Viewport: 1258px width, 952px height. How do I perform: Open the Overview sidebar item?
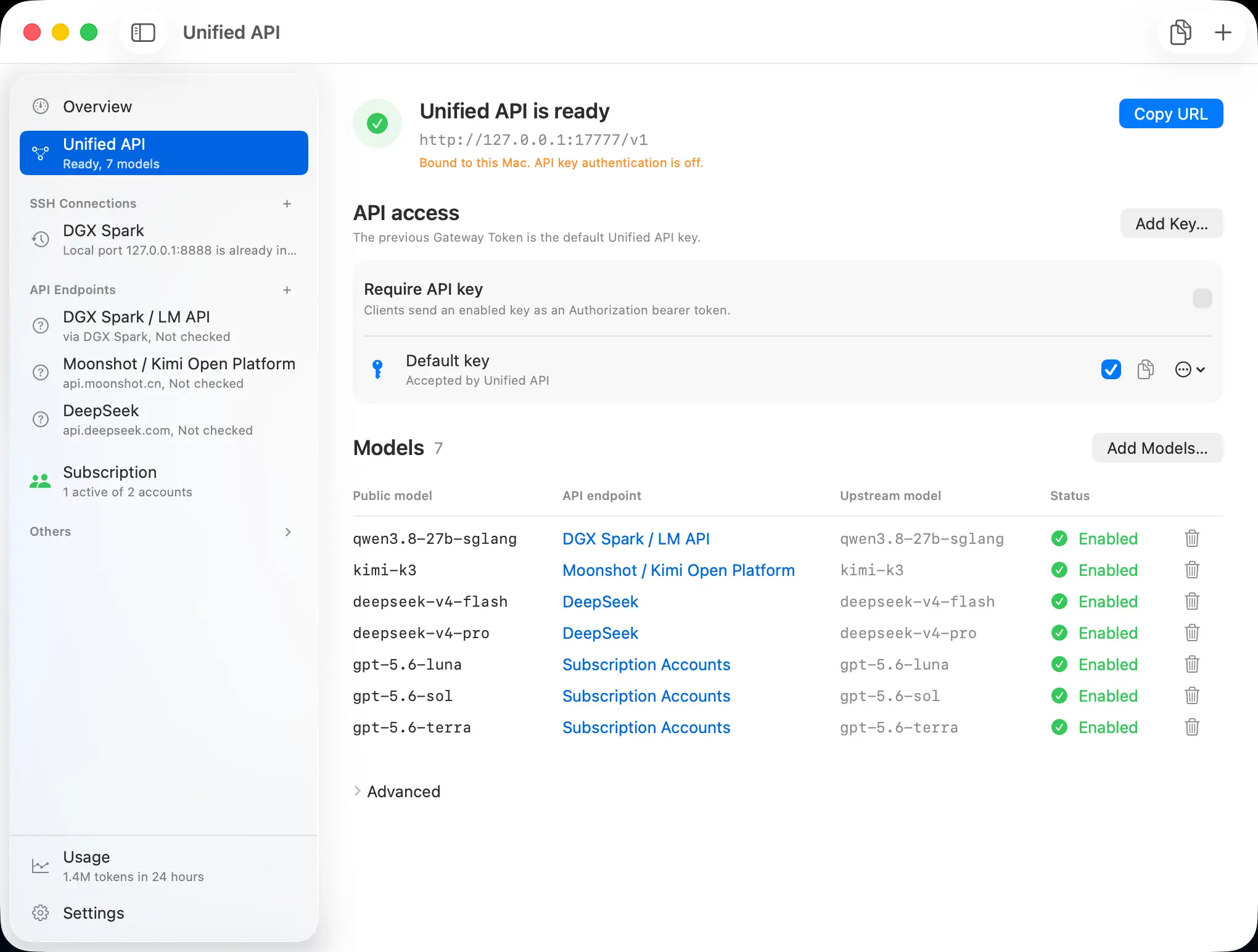point(164,106)
